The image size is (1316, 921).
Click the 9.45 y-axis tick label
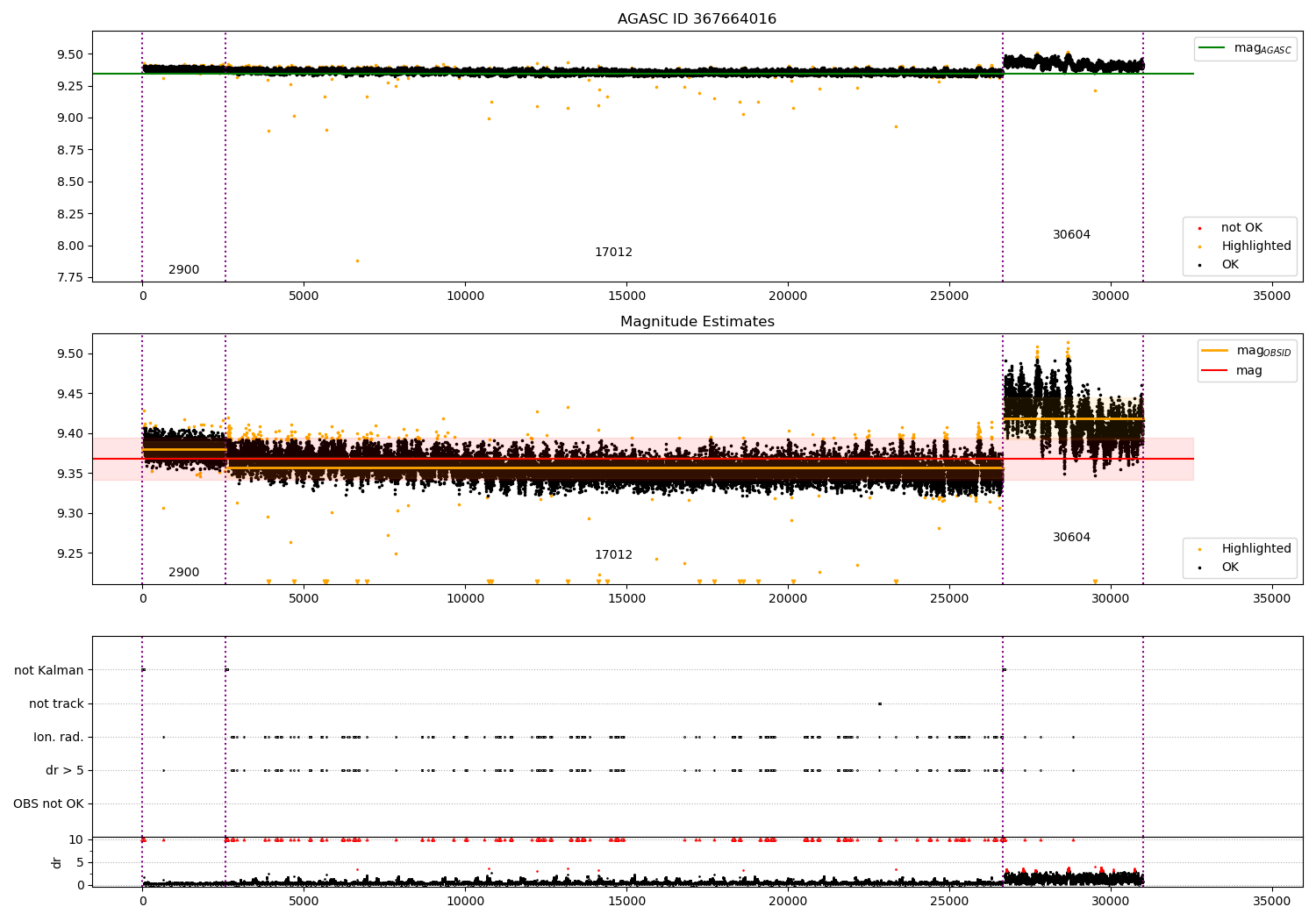(x=69, y=395)
